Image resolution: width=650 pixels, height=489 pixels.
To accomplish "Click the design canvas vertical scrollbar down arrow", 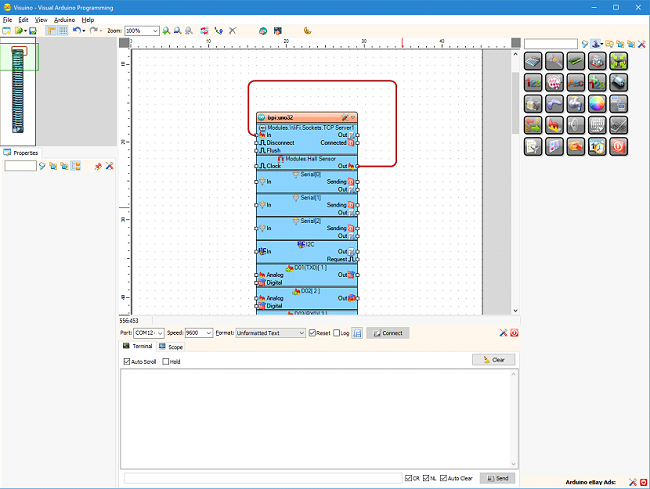I will 515,310.
